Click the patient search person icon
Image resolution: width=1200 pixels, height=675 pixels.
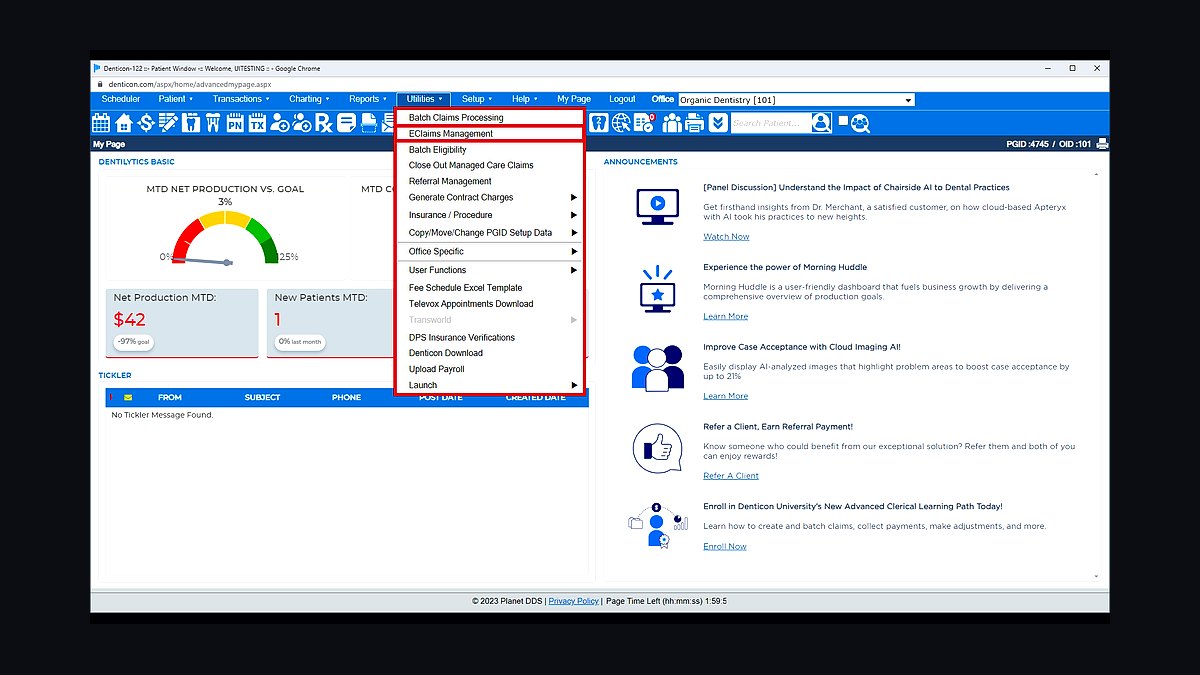(x=821, y=123)
